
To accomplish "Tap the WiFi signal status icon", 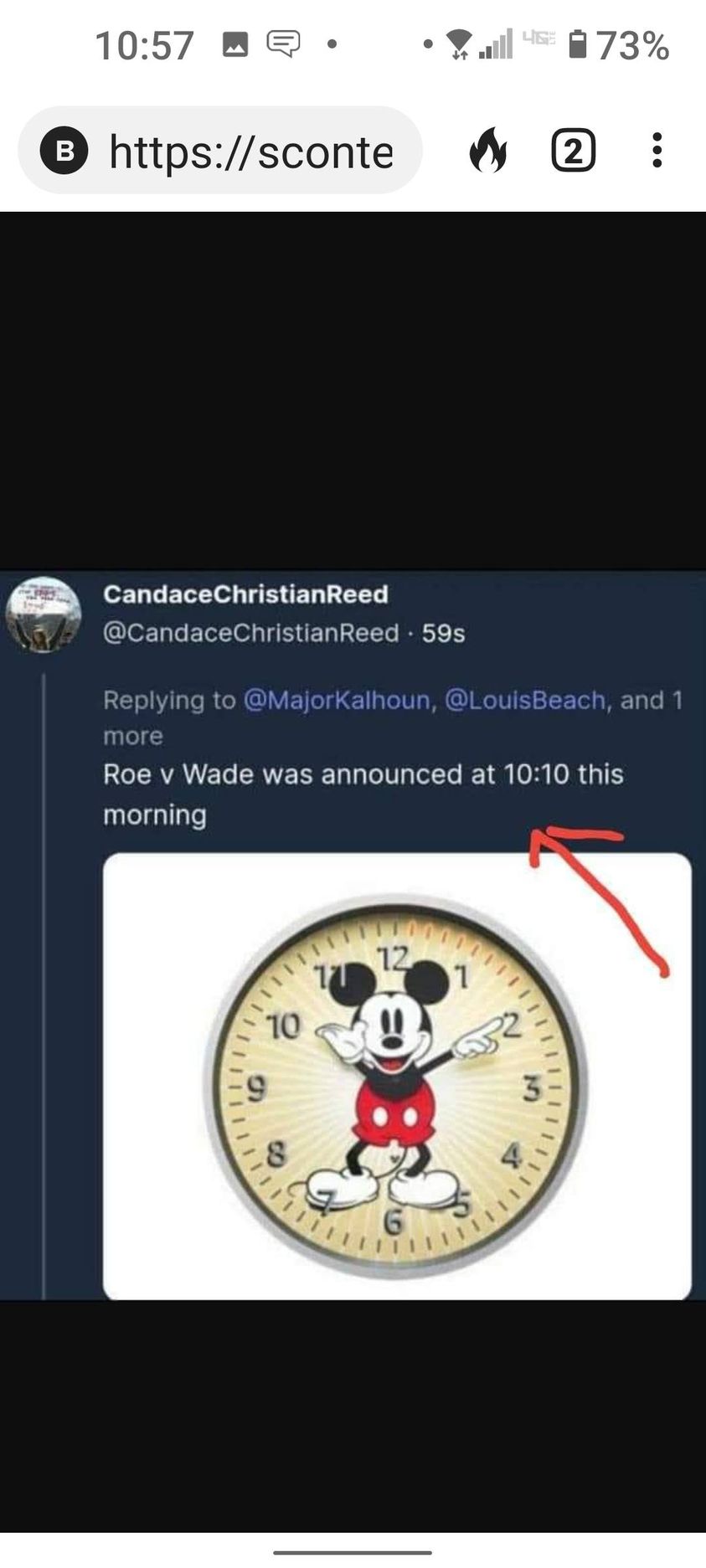I will (x=458, y=44).
